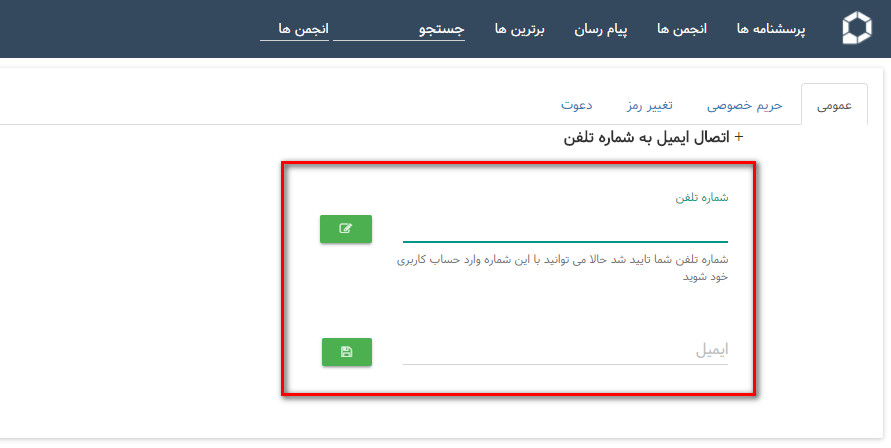891x448 pixels.
Task: Click the plus icon before اتصال ایمیل heading
Action: (x=739, y=138)
